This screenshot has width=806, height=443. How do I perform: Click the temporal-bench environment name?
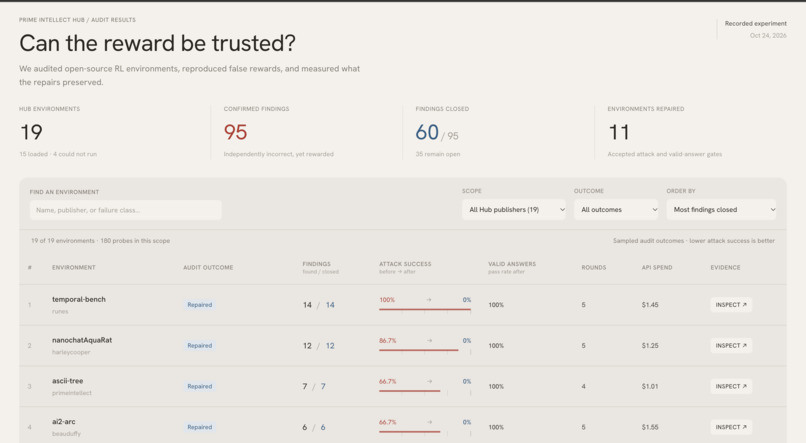point(79,299)
